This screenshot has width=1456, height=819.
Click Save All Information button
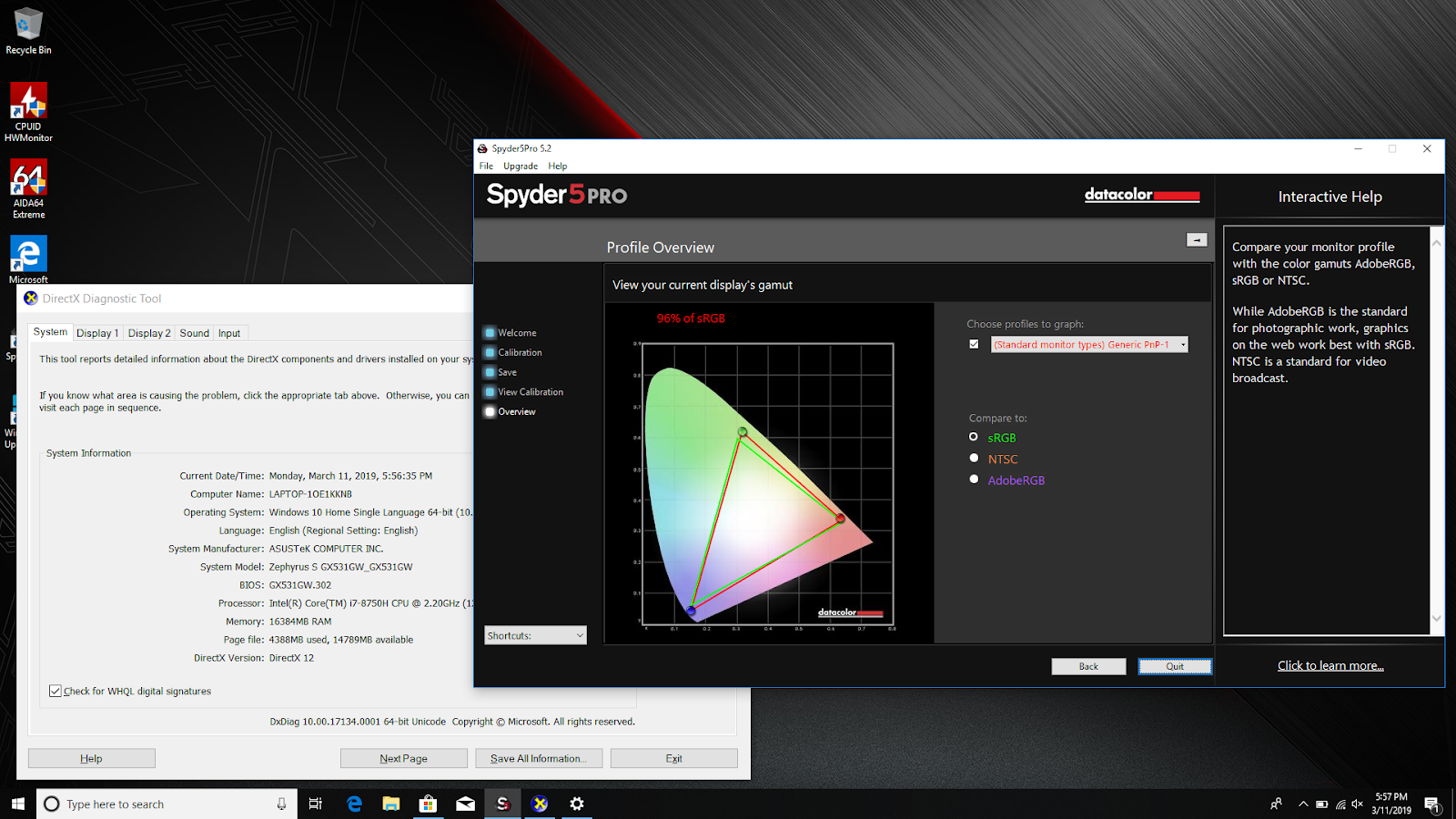click(538, 758)
